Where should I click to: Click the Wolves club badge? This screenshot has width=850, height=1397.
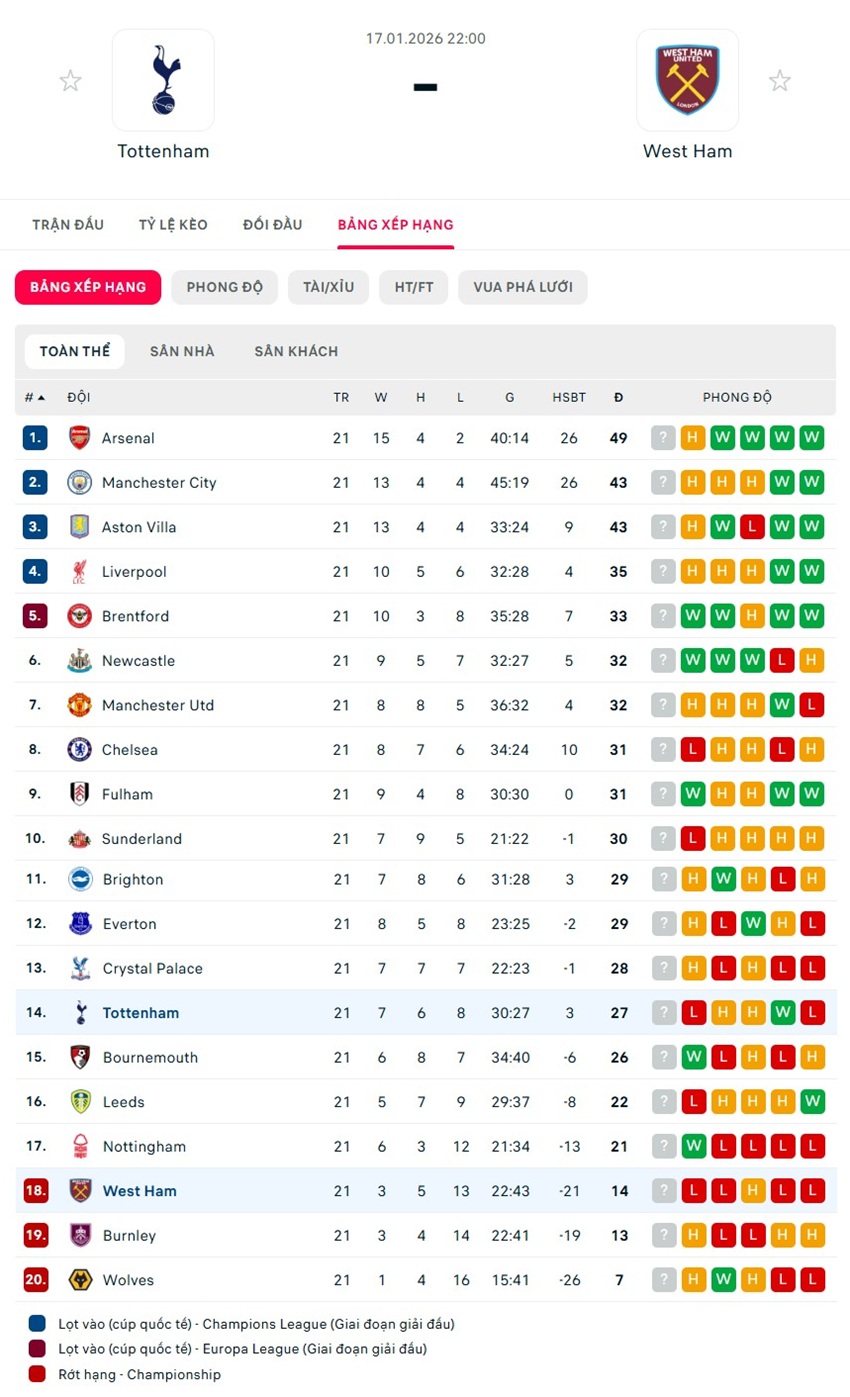tap(80, 1280)
